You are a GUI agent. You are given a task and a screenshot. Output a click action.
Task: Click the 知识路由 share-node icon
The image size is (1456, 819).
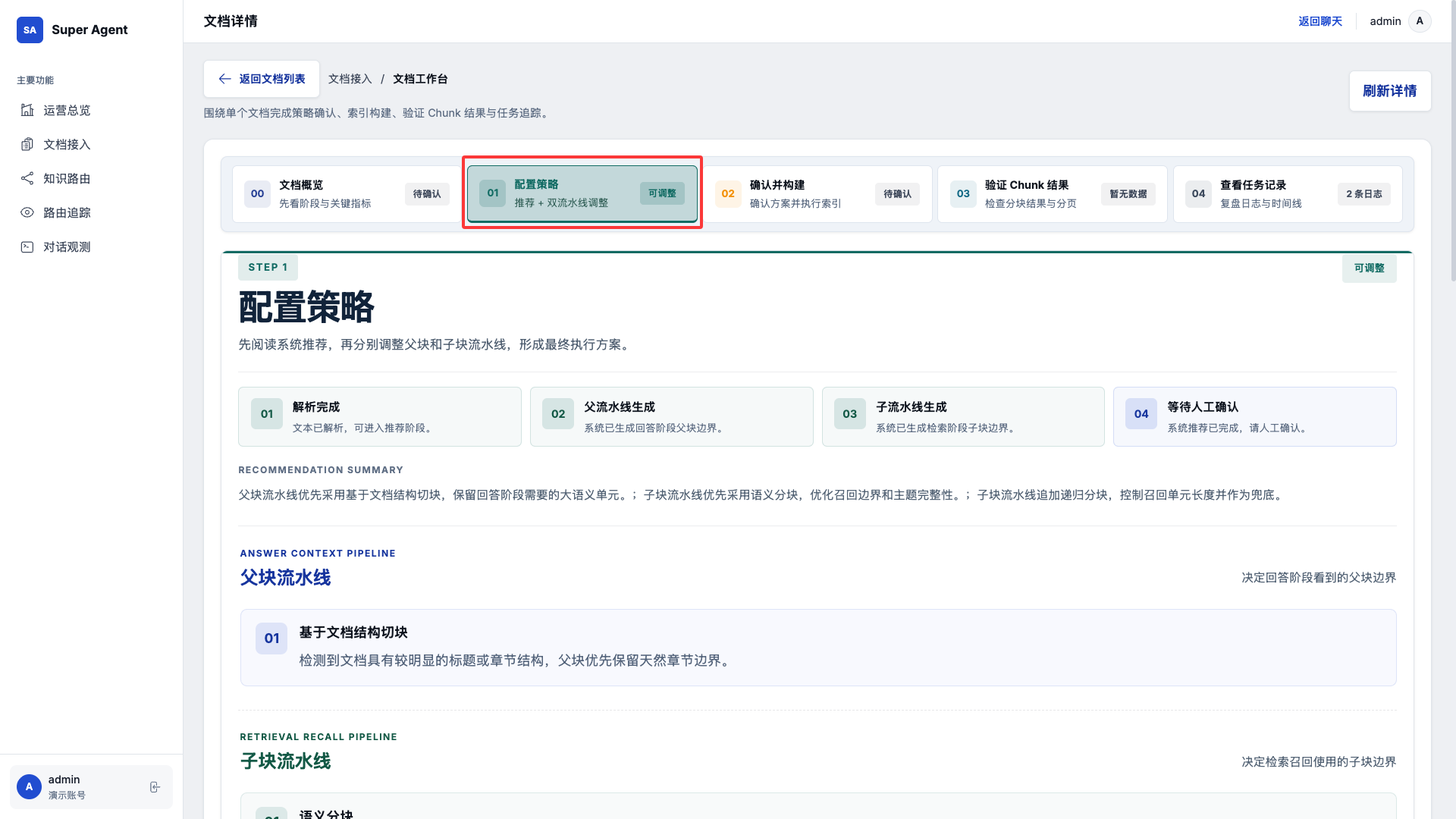pyautogui.click(x=27, y=179)
